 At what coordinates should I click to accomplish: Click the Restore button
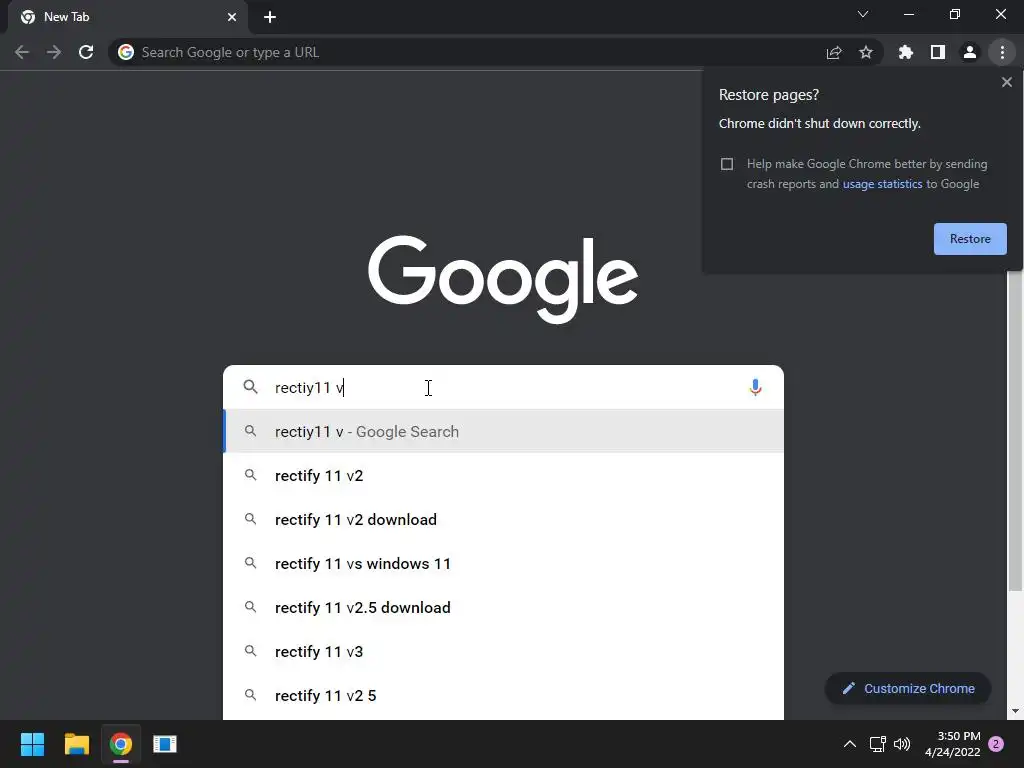(970, 239)
